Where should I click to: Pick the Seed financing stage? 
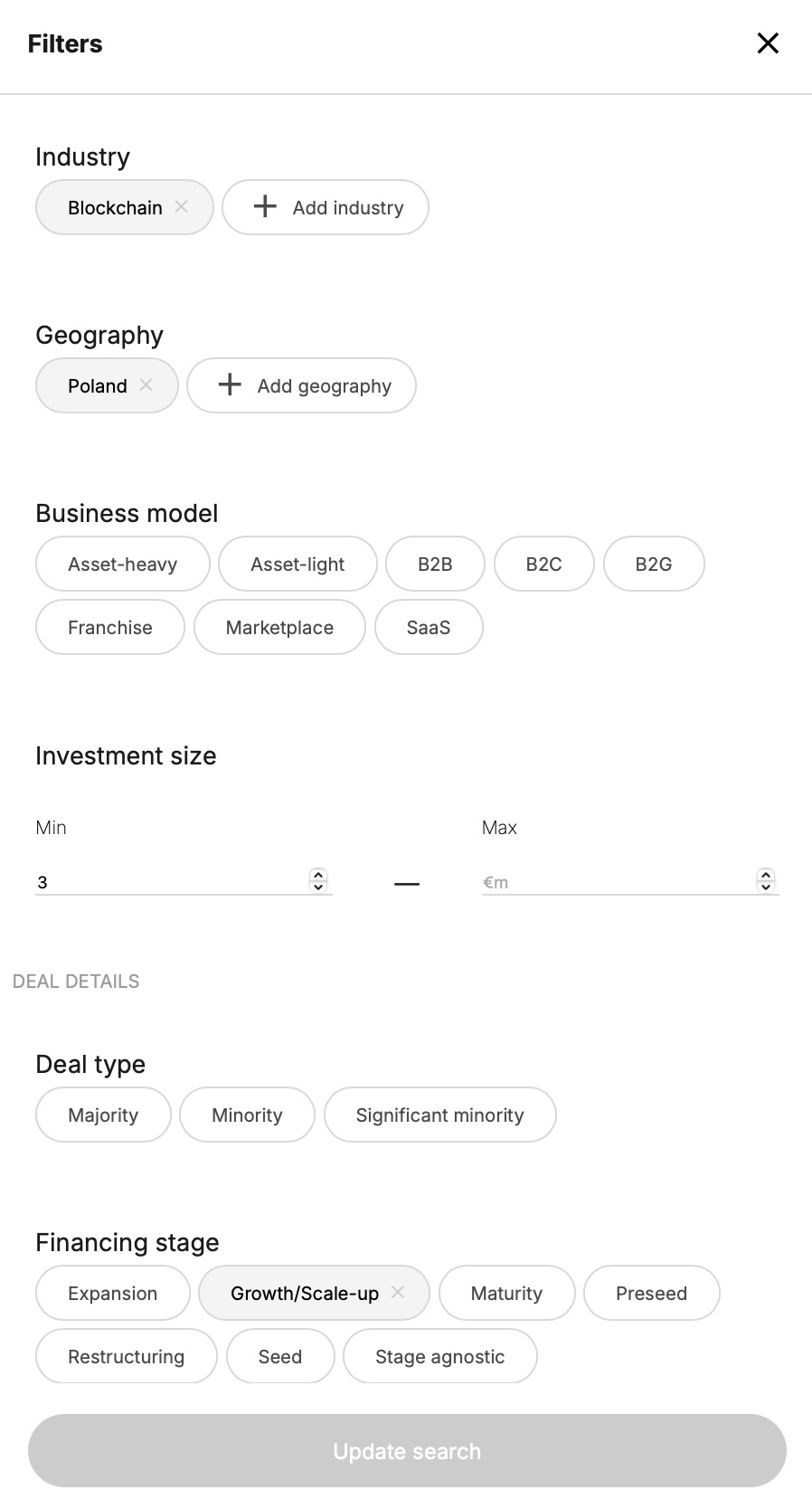coord(280,1356)
